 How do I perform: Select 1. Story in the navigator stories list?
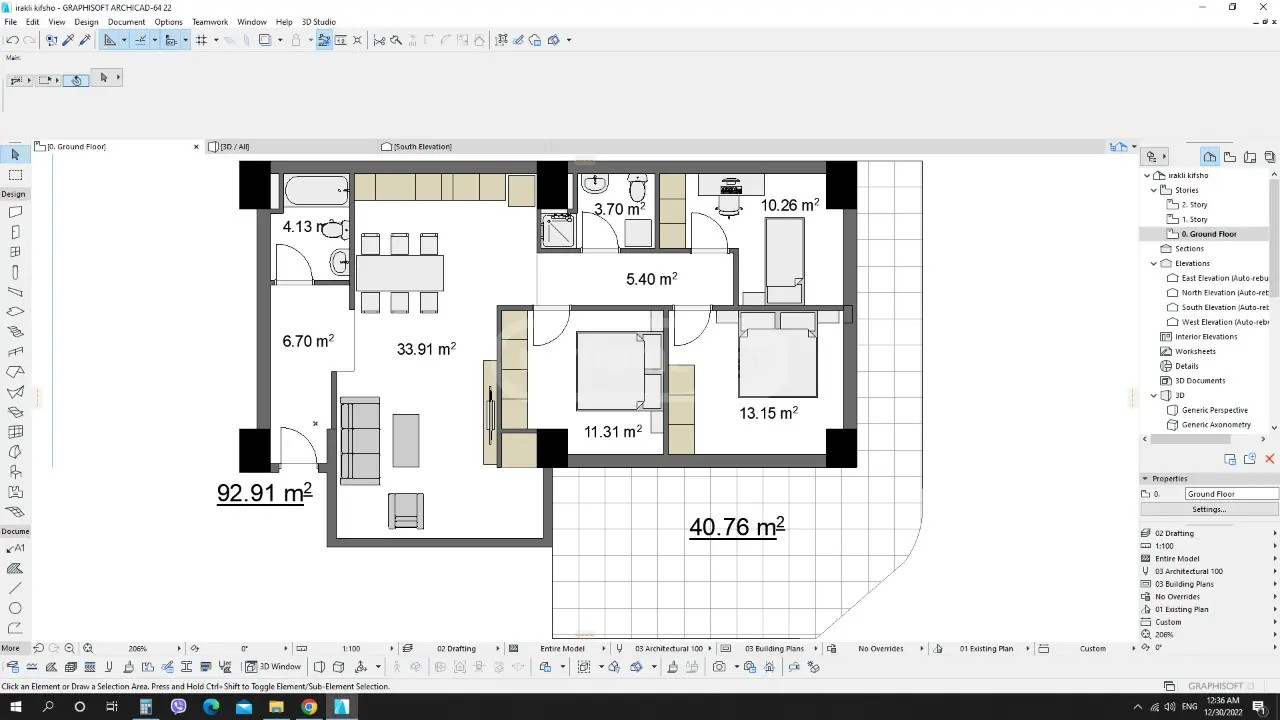(1194, 219)
